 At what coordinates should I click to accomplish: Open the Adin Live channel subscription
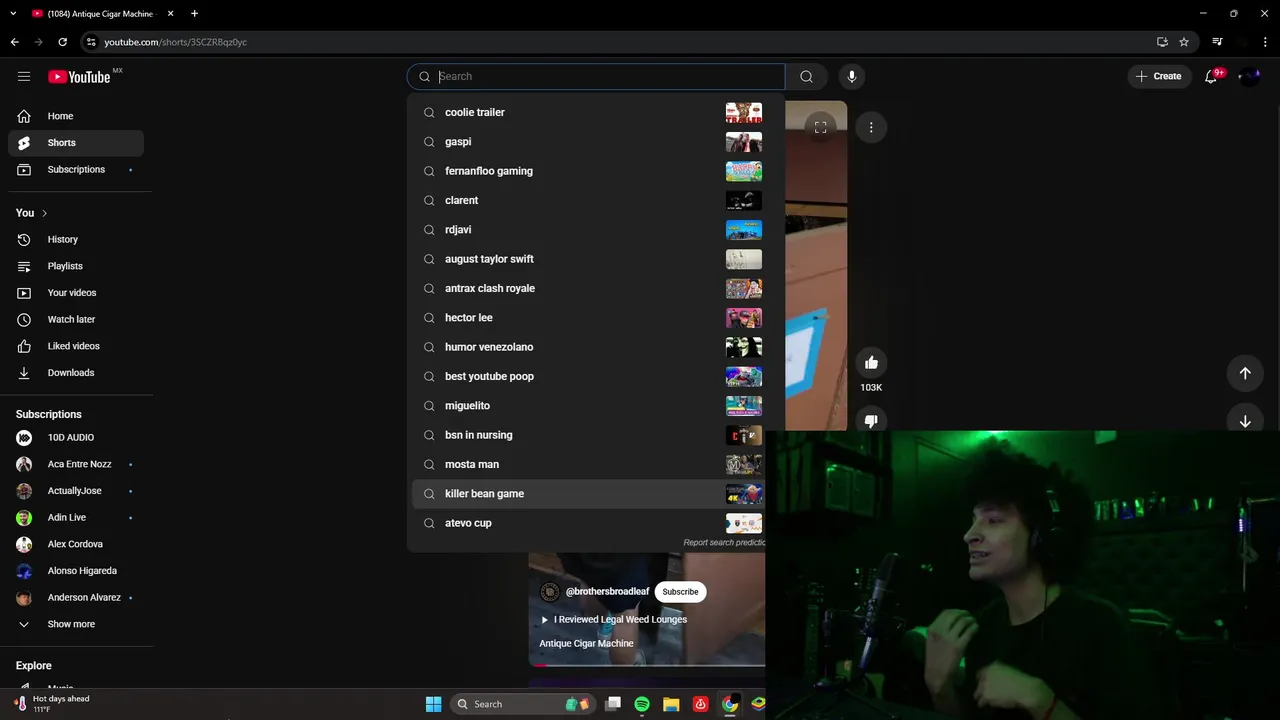(76, 518)
